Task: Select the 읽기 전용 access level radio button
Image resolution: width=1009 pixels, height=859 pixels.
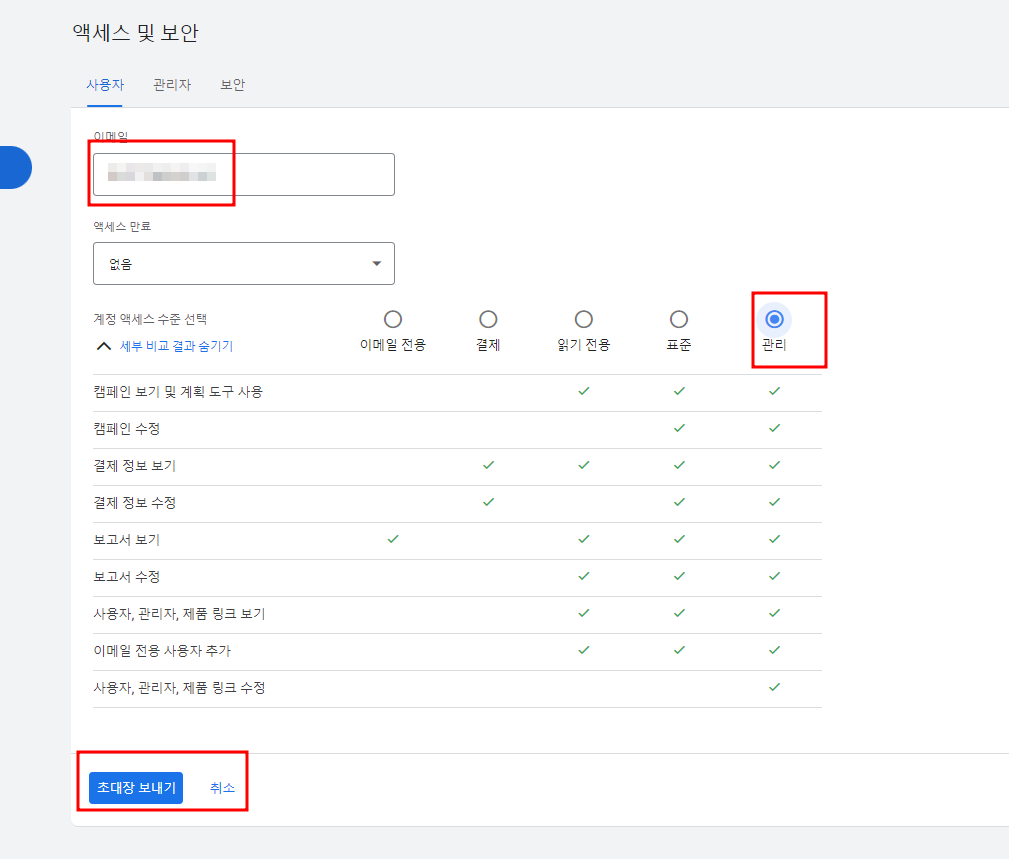Action: click(583, 318)
